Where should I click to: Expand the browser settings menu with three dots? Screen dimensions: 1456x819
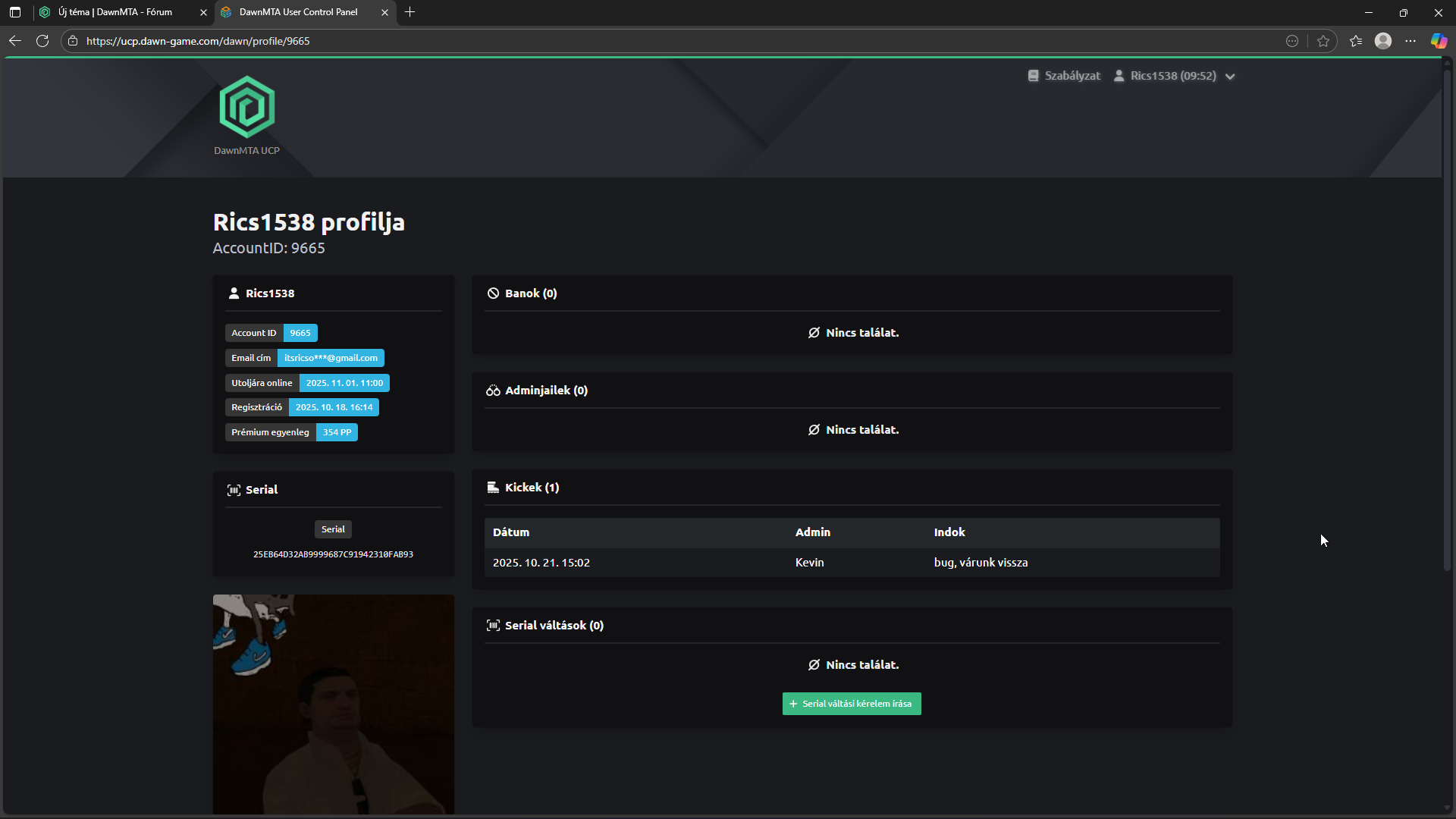pyautogui.click(x=1411, y=40)
